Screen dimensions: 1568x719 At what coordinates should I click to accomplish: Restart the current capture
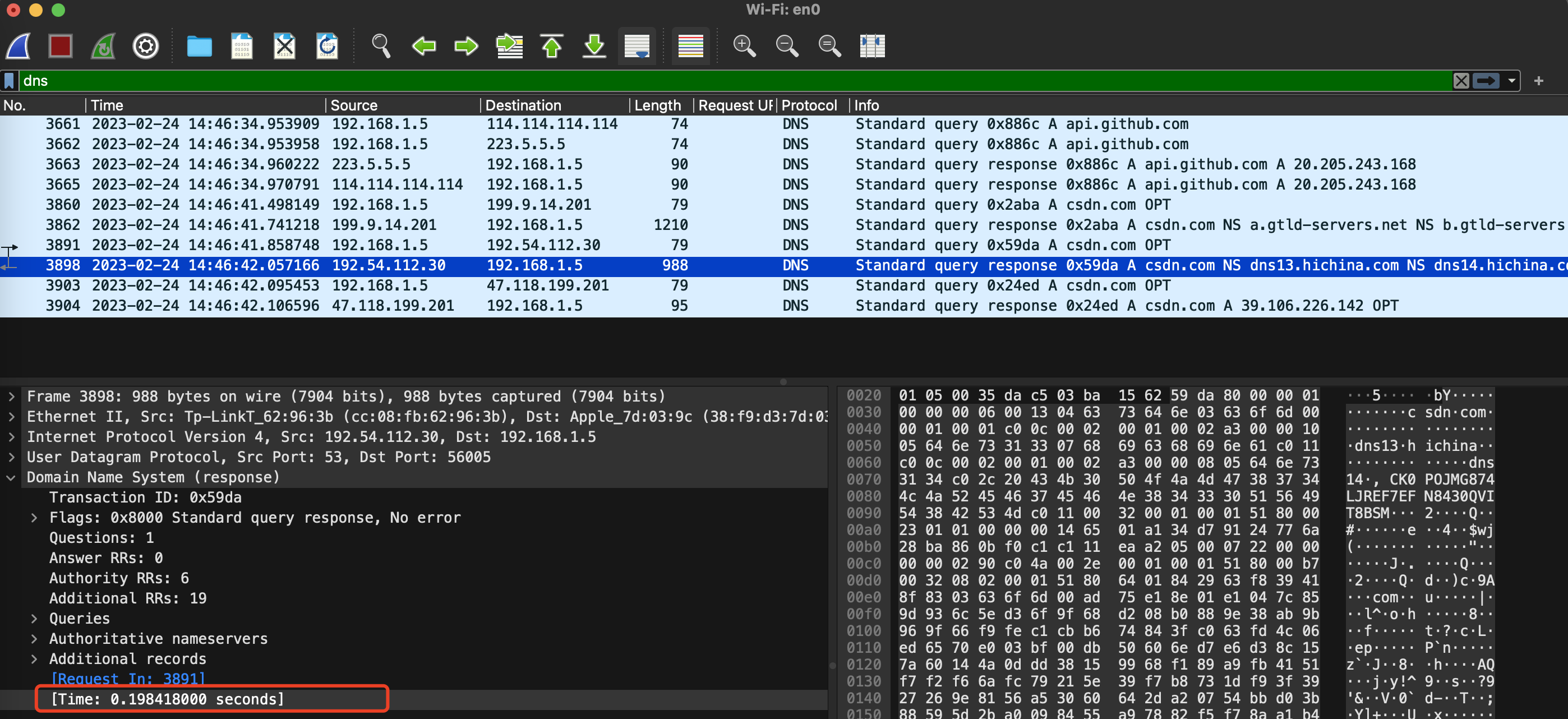pyautogui.click(x=103, y=45)
